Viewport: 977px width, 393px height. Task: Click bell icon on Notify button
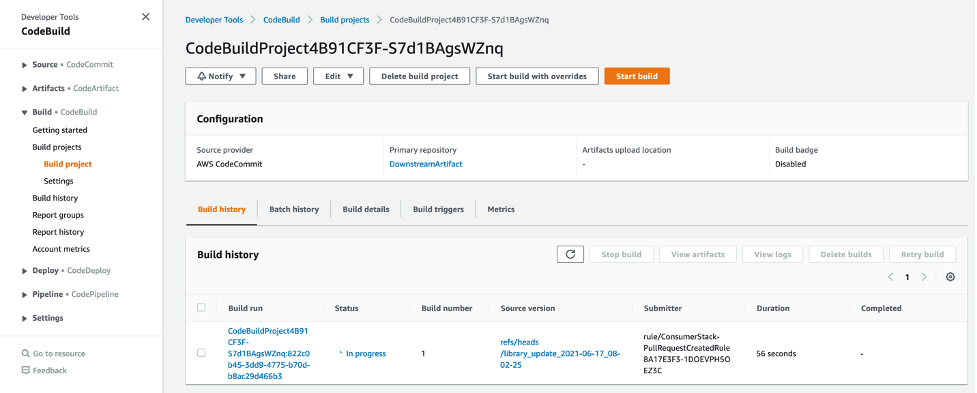(201, 76)
